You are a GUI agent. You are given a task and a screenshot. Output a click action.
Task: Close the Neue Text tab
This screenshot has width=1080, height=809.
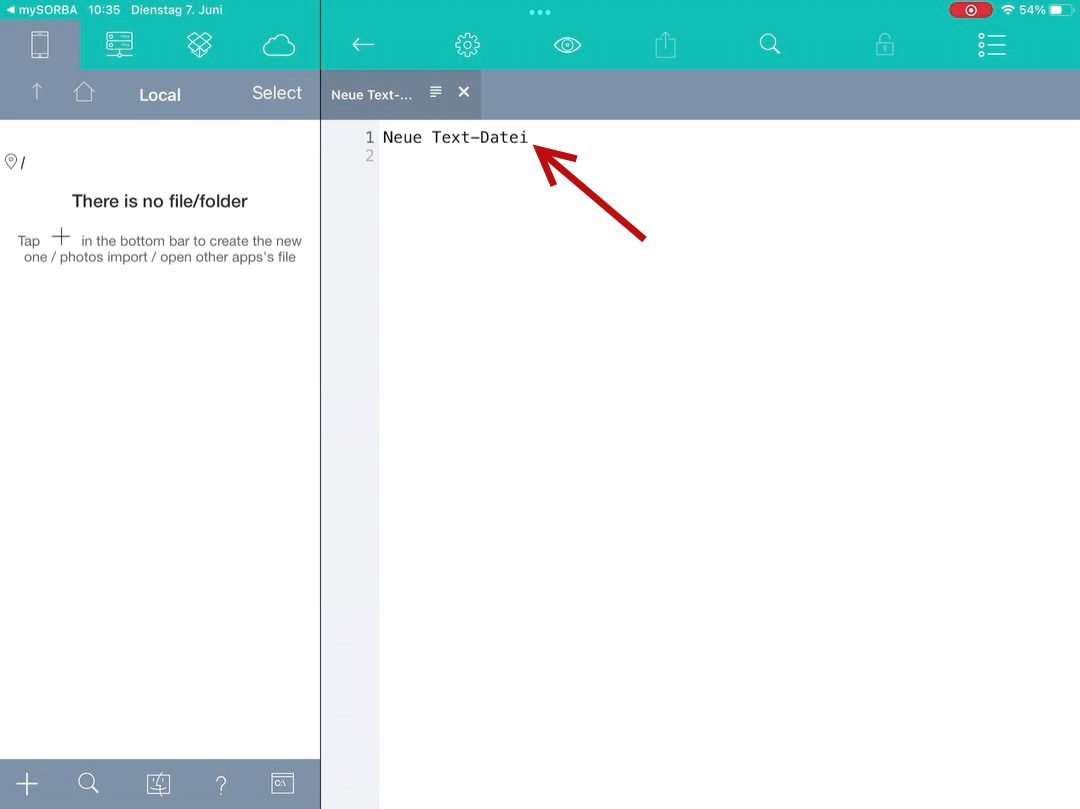pos(464,92)
